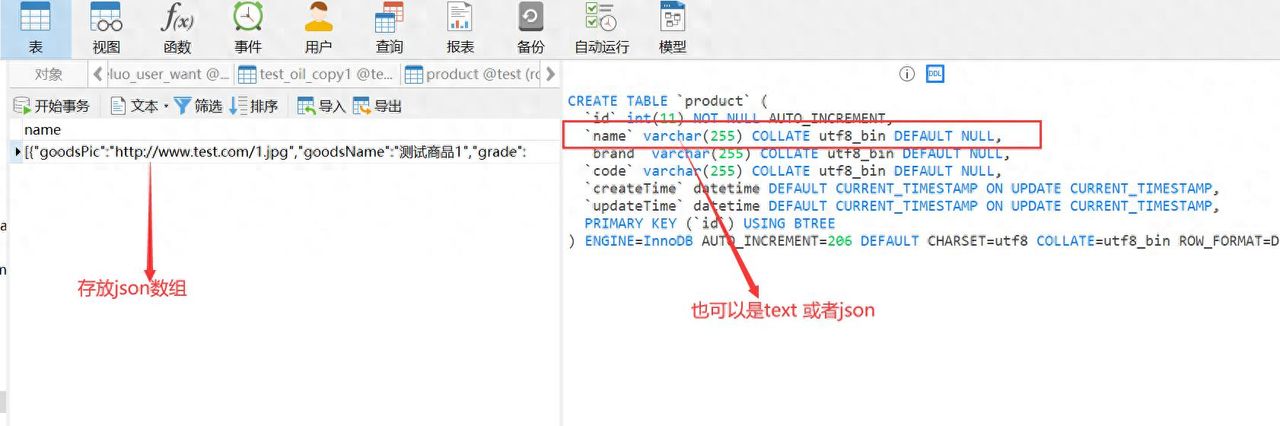
Task: Open the 表 (Table) objects view
Action: [35, 29]
